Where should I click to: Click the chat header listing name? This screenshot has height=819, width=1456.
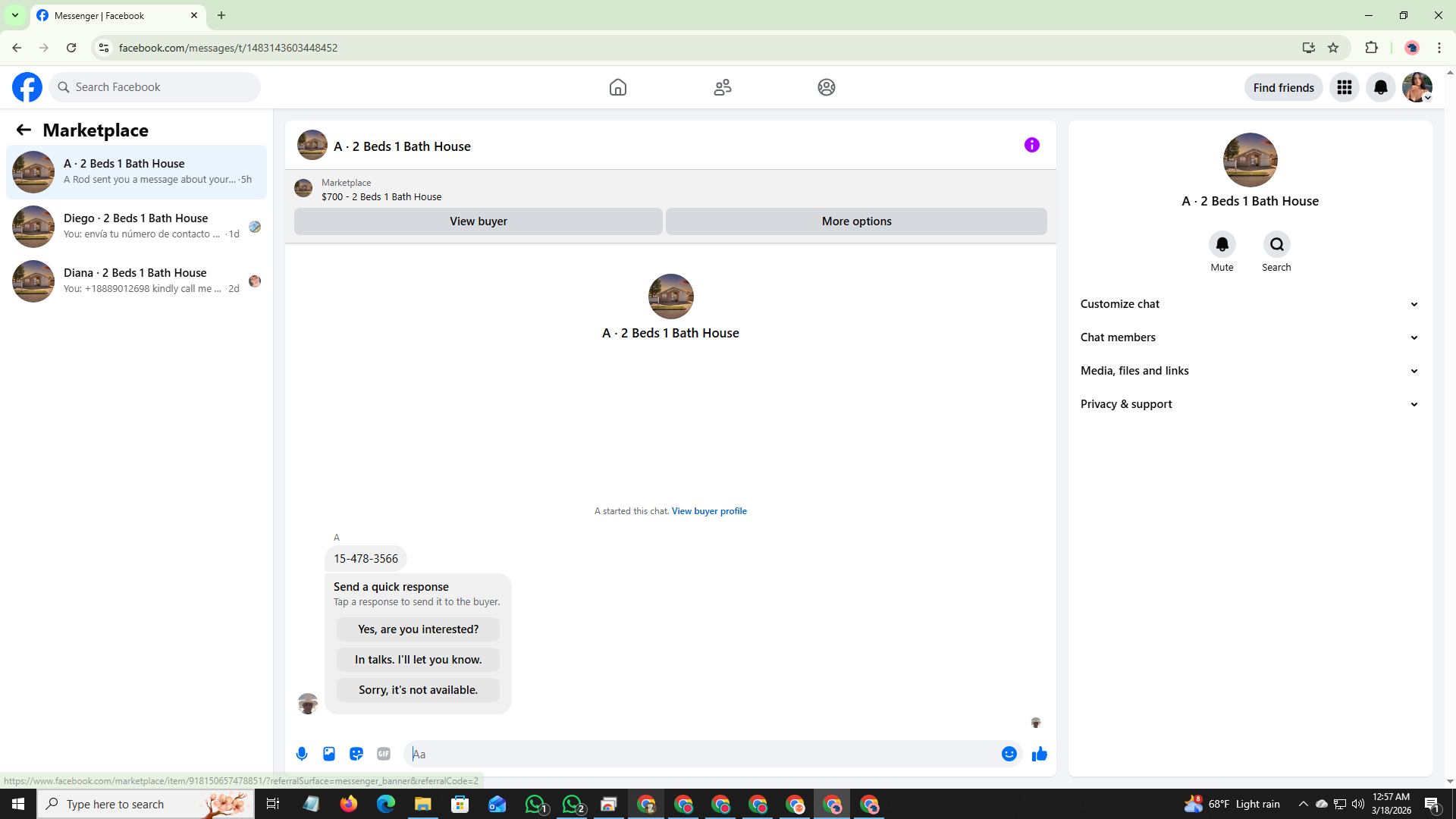(402, 146)
